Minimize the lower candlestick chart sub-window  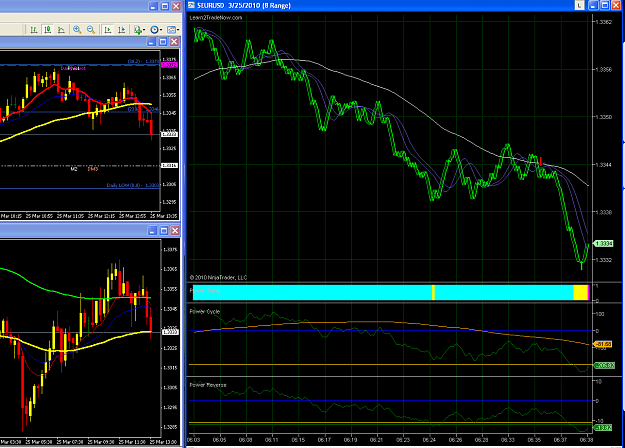pos(153,230)
